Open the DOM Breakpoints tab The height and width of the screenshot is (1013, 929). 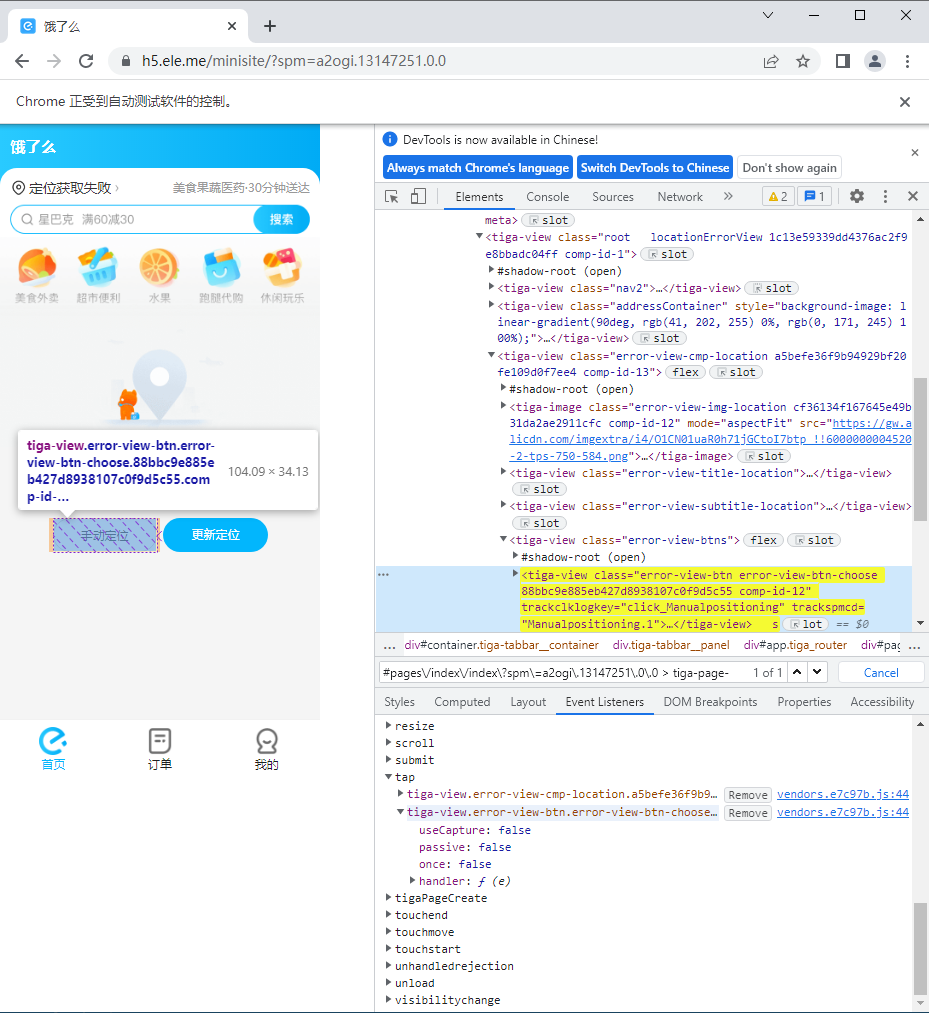(x=710, y=702)
